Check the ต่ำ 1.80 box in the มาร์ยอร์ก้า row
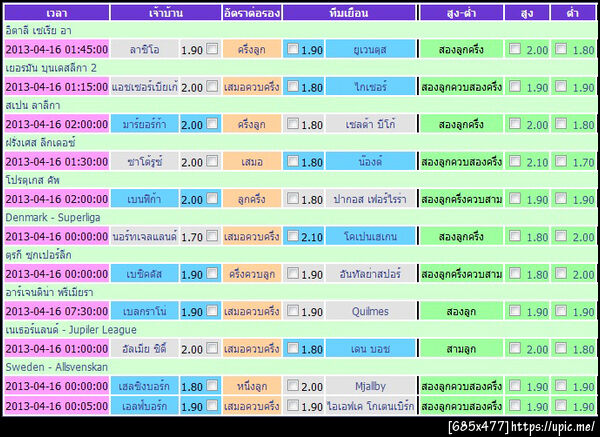600x437 pixels. coord(561,124)
